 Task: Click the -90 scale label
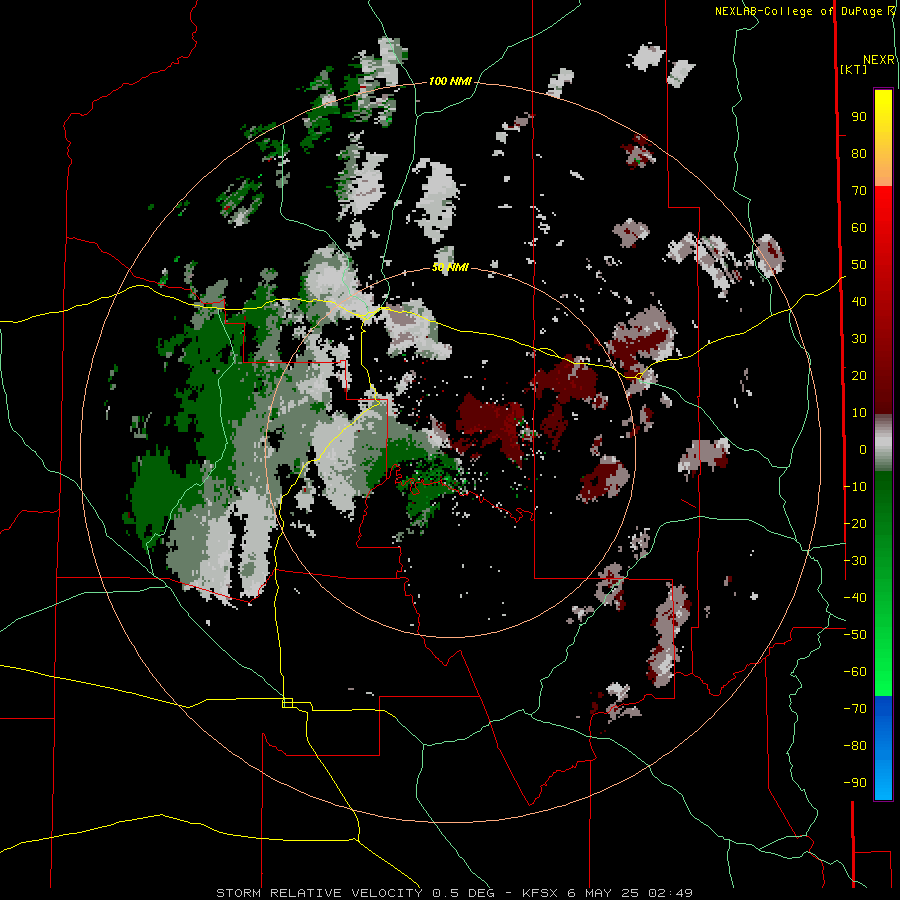(x=855, y=783)
